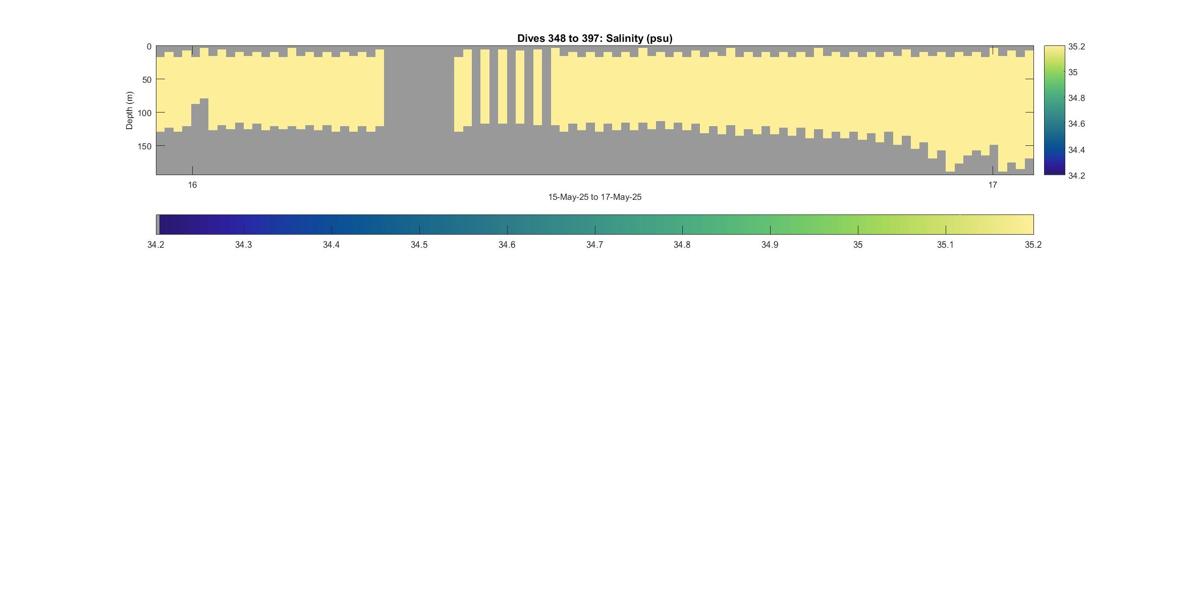Click the horizontal colorbar label '35.1'
The height and width of the screenshot is (611, 1200).
pyautogui.click(x=945, y=245)
